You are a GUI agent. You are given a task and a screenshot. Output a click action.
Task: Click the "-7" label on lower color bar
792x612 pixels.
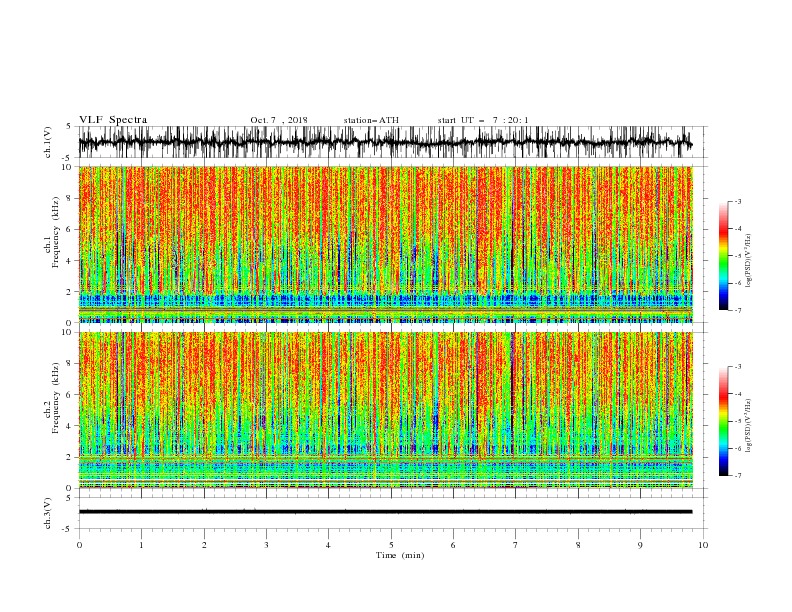[738, 475]
